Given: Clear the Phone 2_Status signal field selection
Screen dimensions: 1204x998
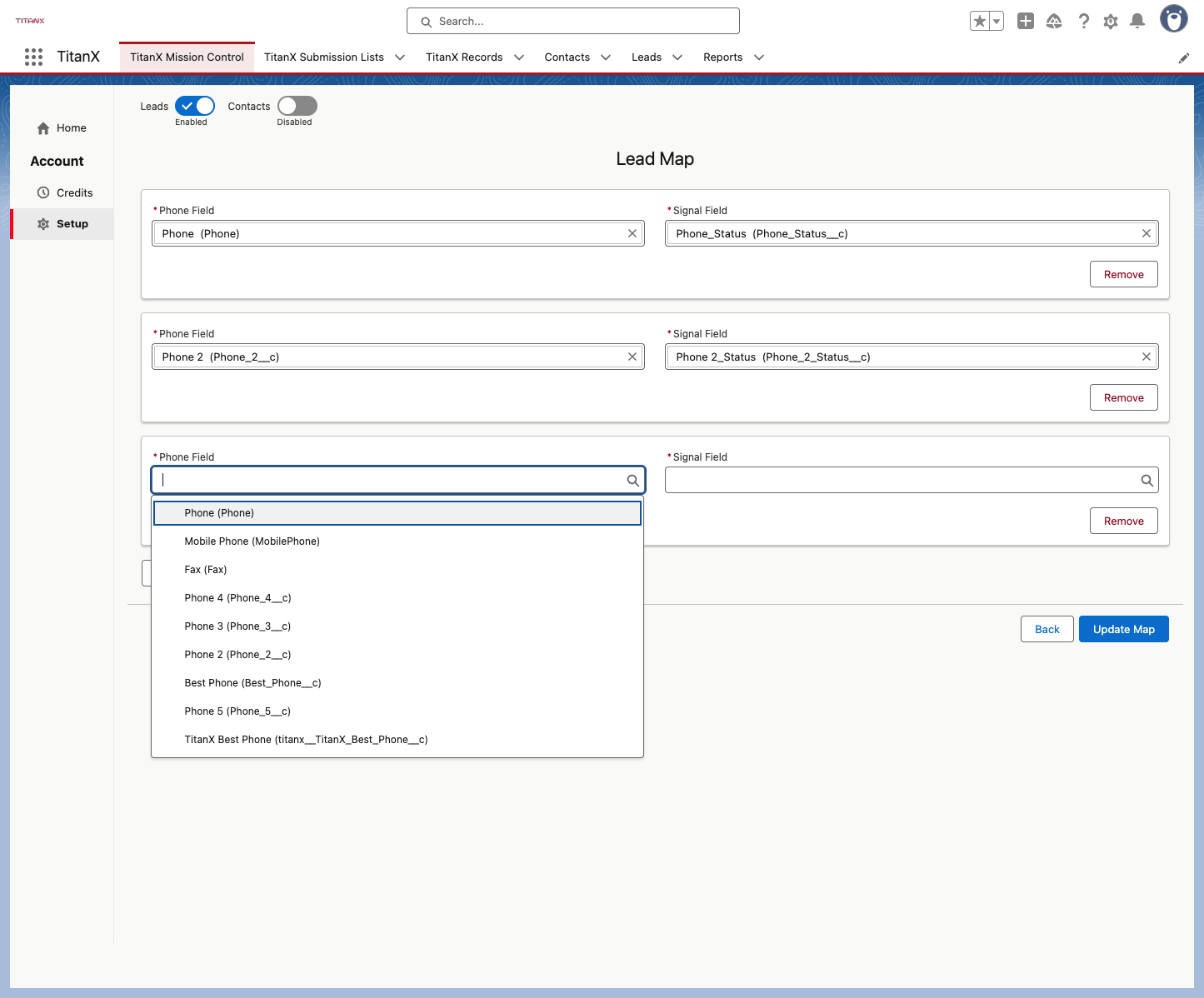Looking at the screenshot, I should 1147,357.
